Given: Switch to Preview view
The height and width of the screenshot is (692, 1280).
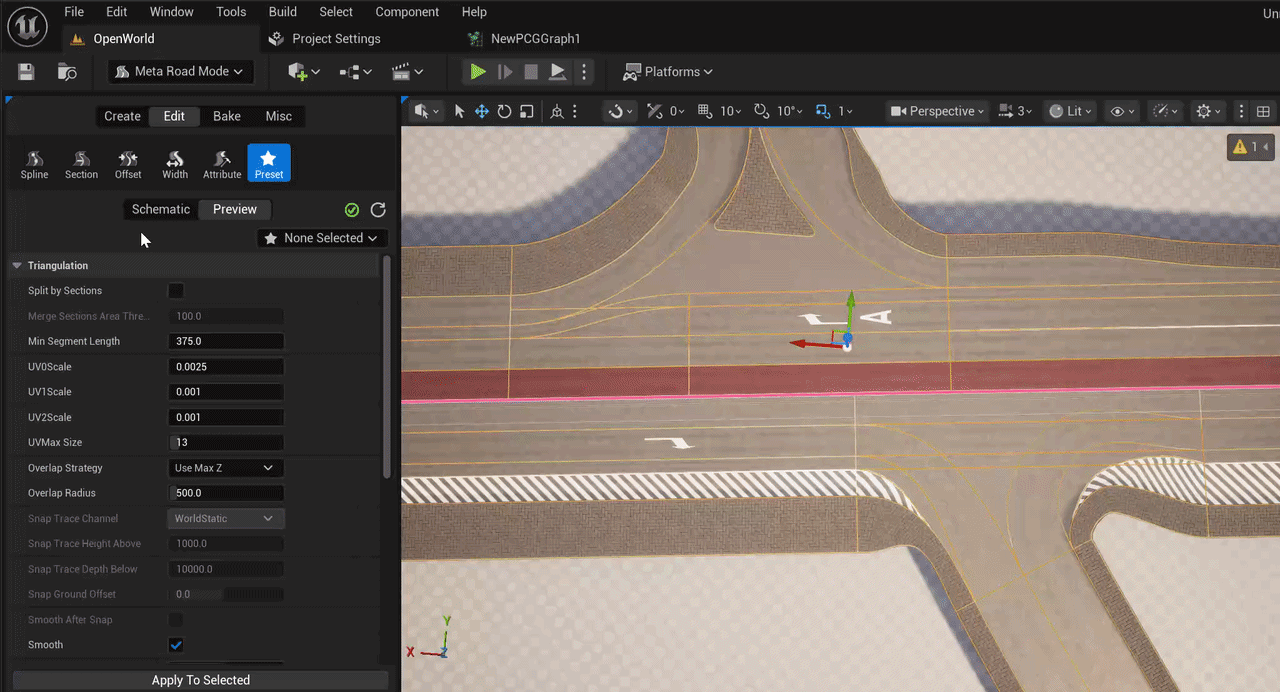Looking at the screenshot, I should coord(235,209).
